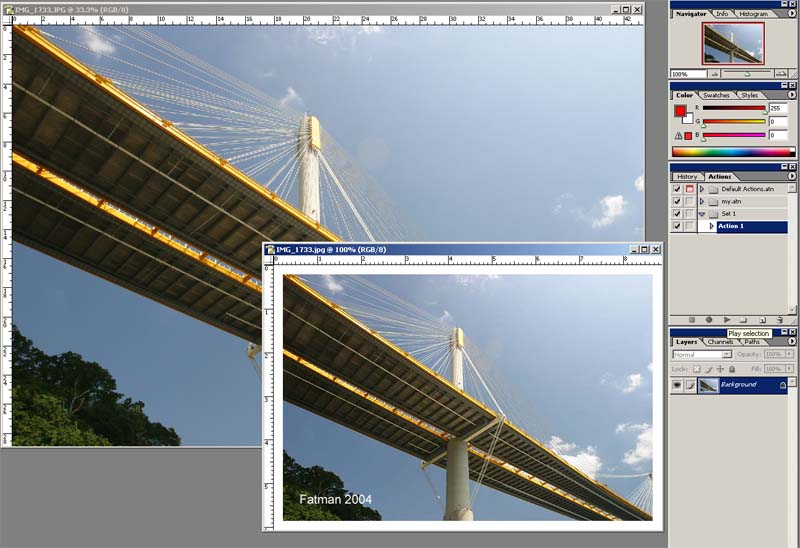Click the Background layer padlock icon
Image resolution: width=800 pixels, height=548 pixels.
click(783, 386)
